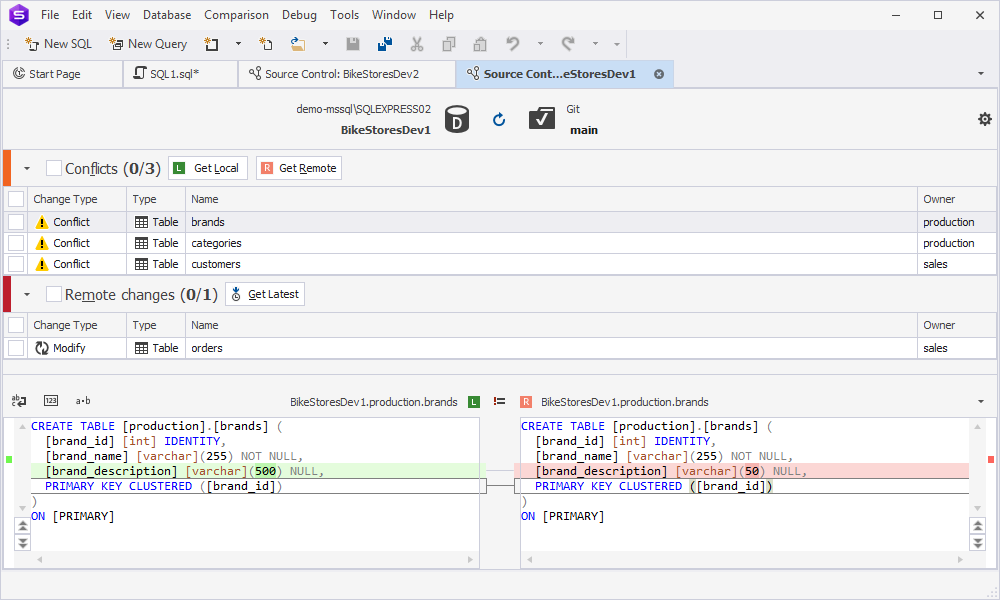The image size is (1000, 600).
Task: Click the red R icon in the diff header
Action: (526, 402)
